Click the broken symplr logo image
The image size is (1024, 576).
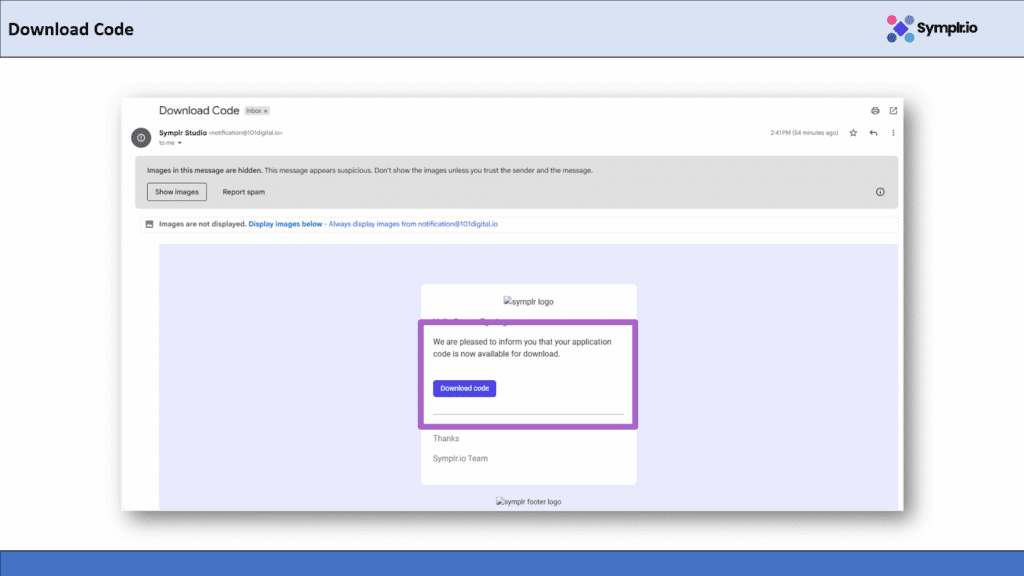click(x=528, y=301)
